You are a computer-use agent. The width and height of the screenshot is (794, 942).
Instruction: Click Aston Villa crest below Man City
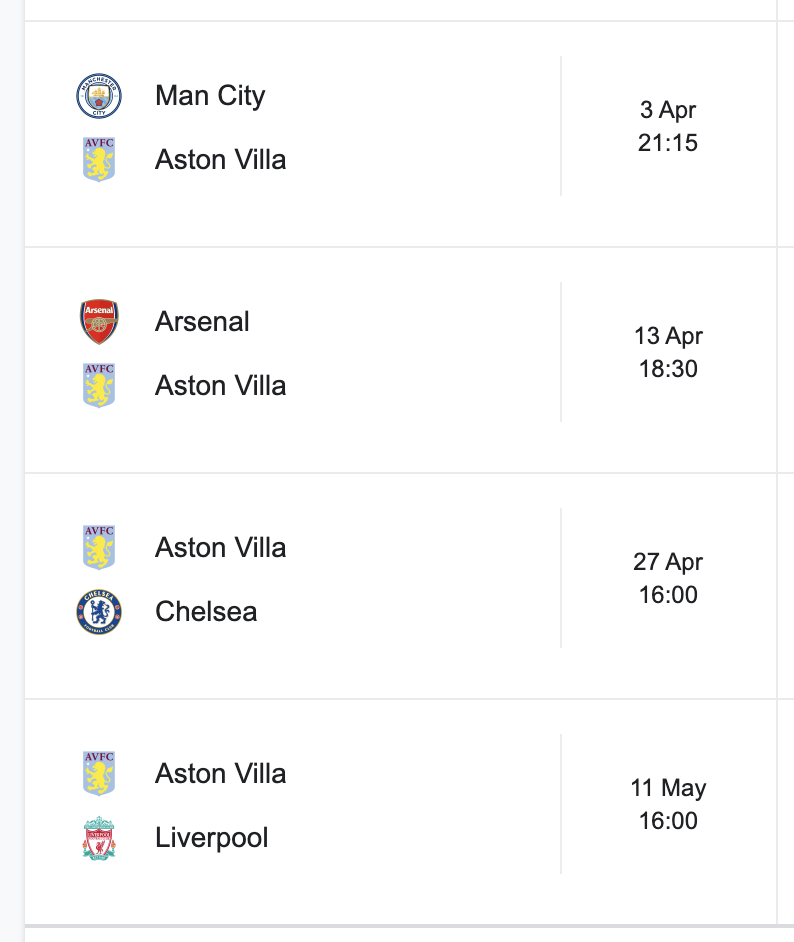tap(99, 159)
